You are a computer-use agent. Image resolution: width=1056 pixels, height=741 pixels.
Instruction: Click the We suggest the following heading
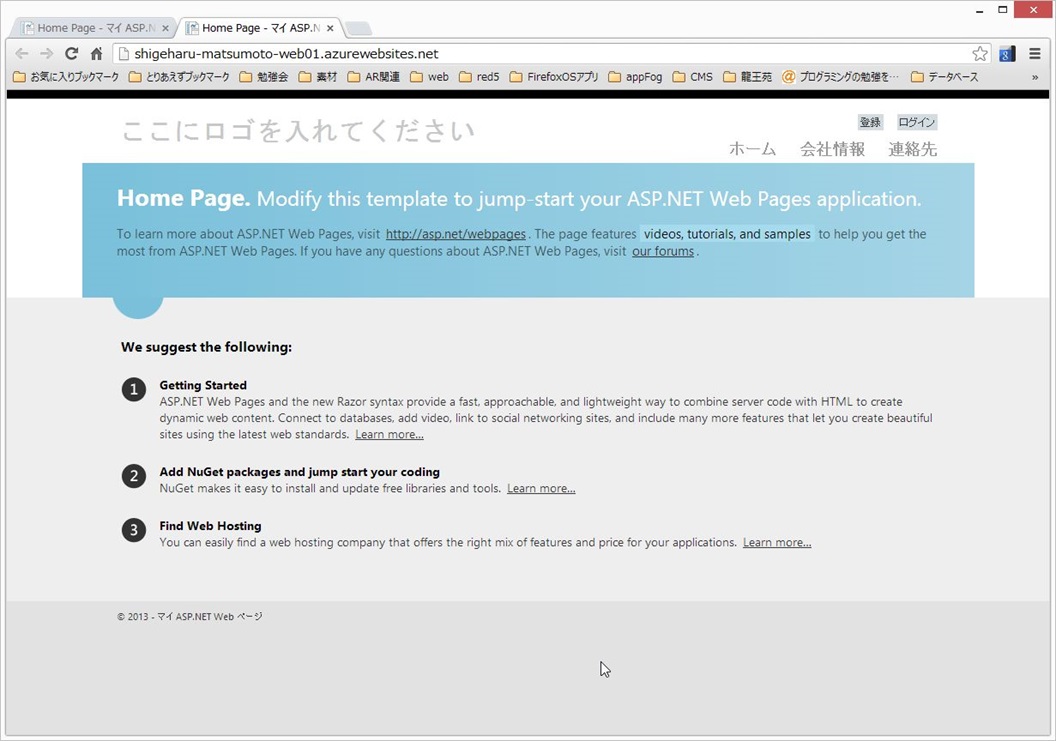tap(206, 347)
